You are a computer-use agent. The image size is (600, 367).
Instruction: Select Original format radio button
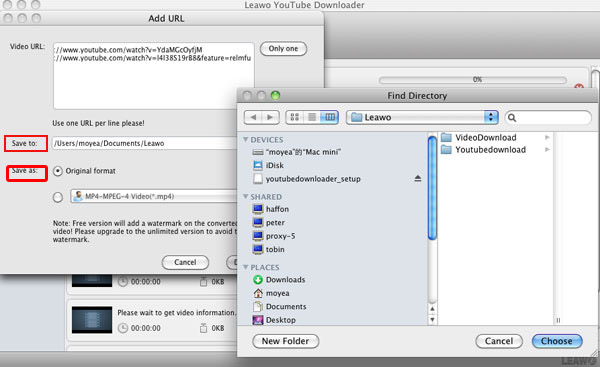pyautogui.click(x=58, y=171)
